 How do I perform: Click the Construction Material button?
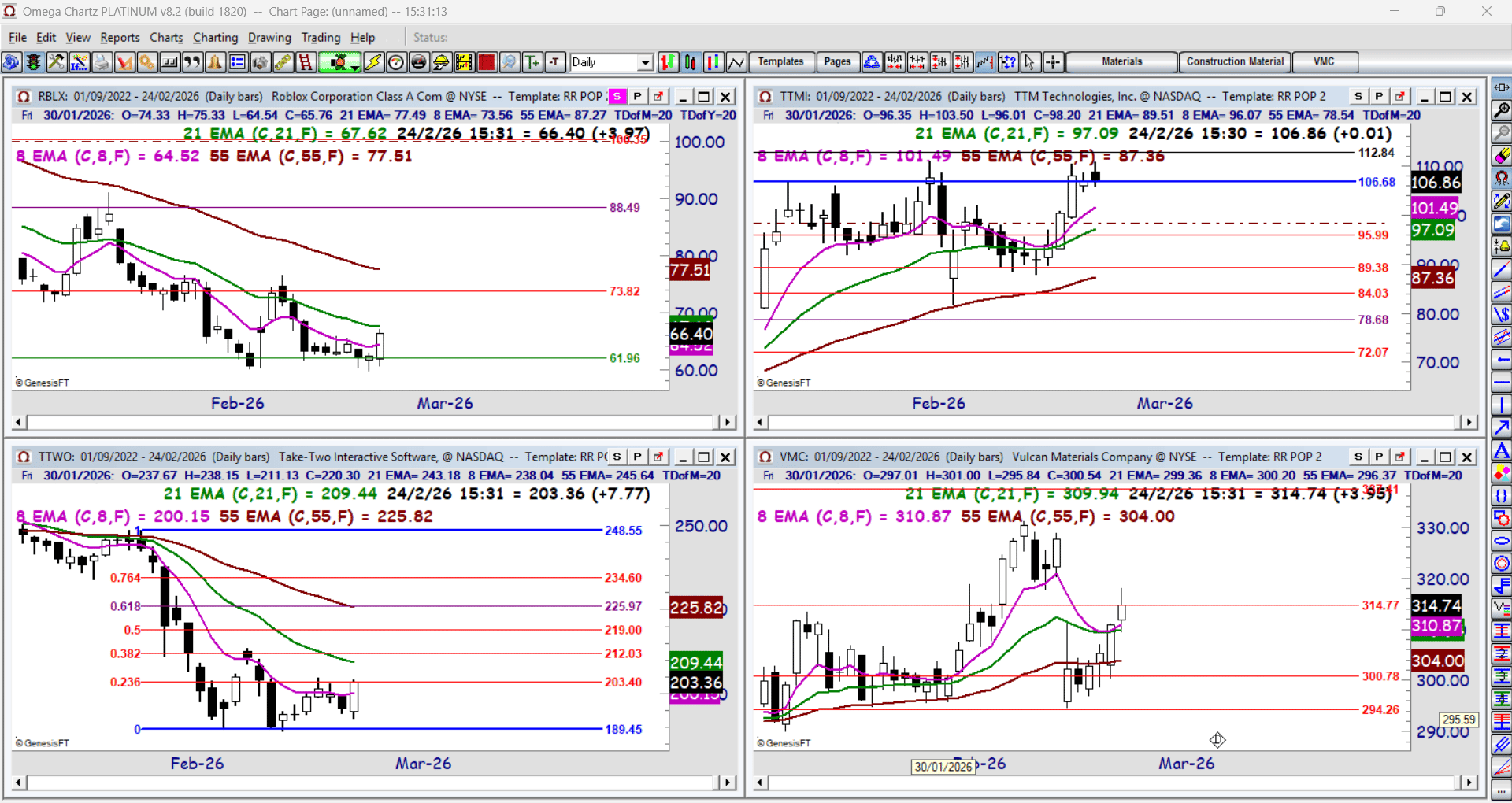1235,62
